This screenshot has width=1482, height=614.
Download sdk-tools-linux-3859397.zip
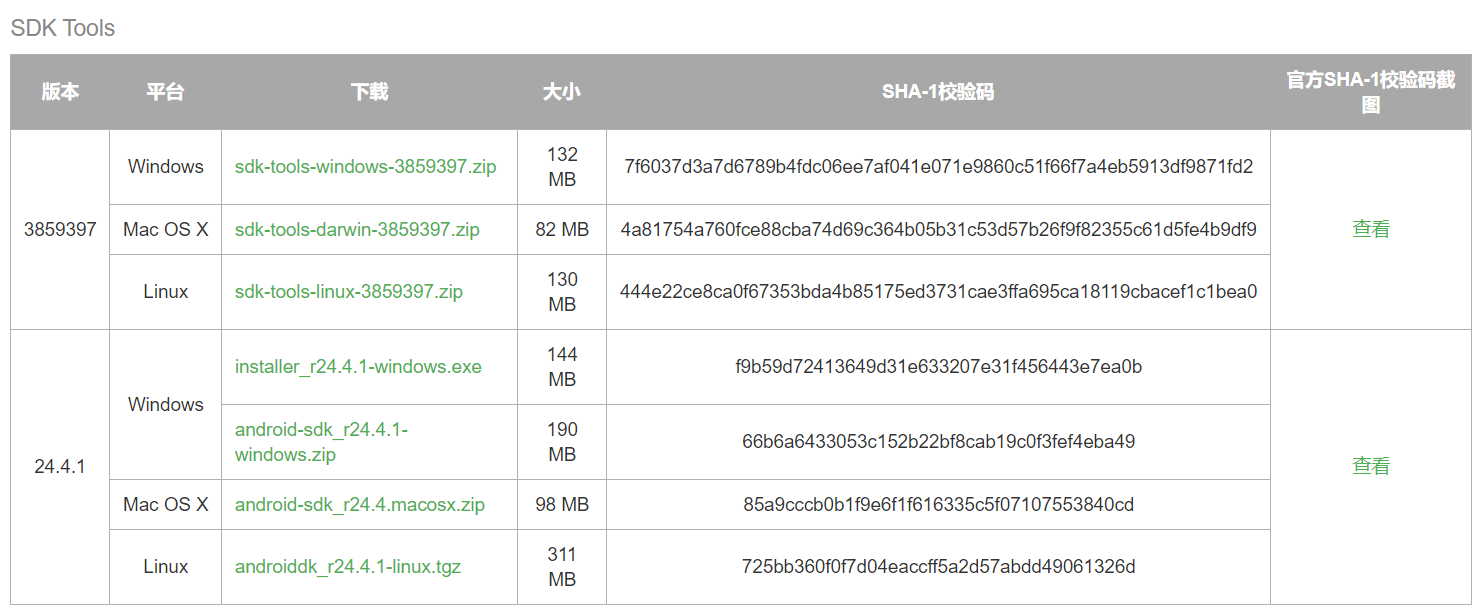349,292
